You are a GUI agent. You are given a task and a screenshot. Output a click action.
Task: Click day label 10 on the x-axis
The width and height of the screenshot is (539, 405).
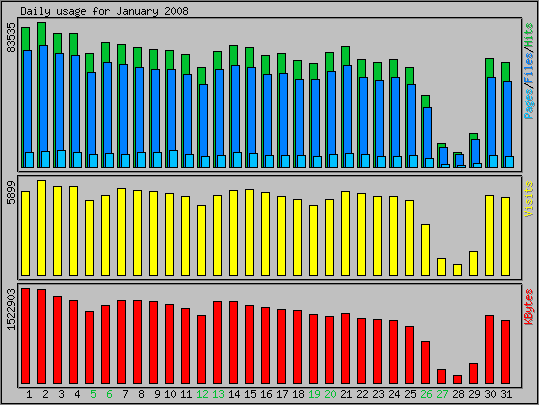click(x=170, y=394)
